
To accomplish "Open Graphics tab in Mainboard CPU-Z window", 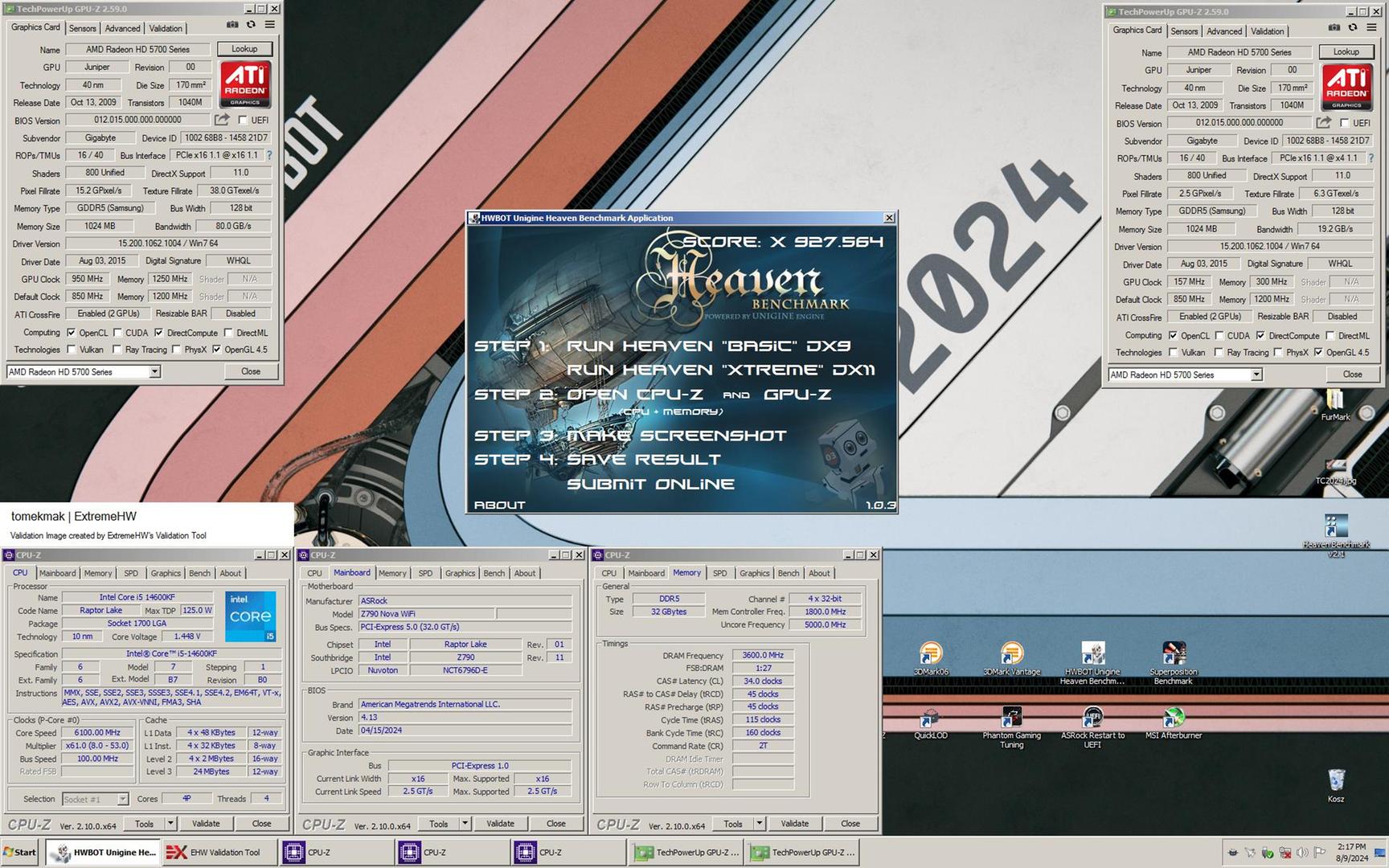I will [x=461, y=573].
